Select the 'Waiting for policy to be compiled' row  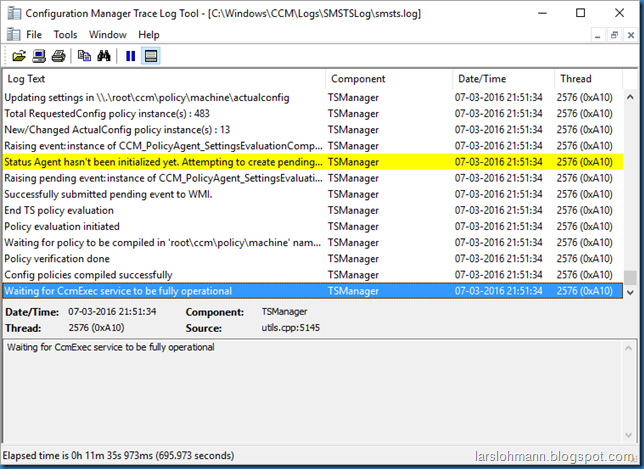tap(313, 242)
